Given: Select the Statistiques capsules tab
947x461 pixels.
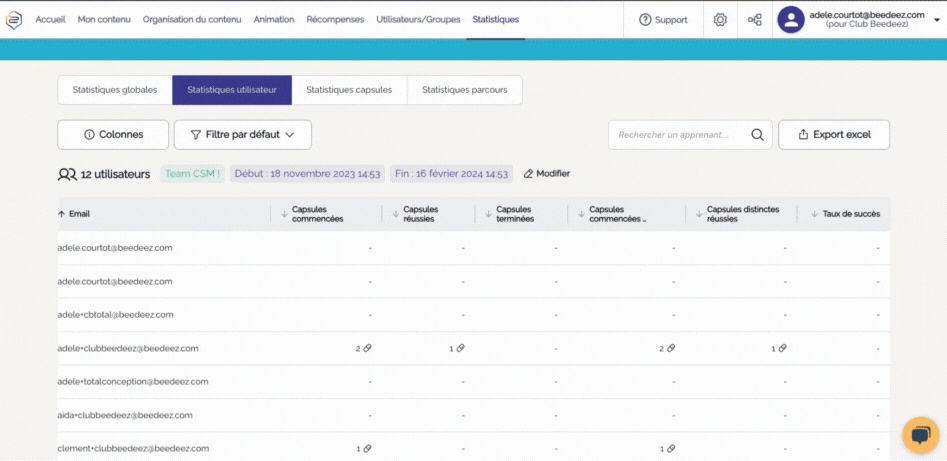Looking at the screenshot, I should 349,90.
